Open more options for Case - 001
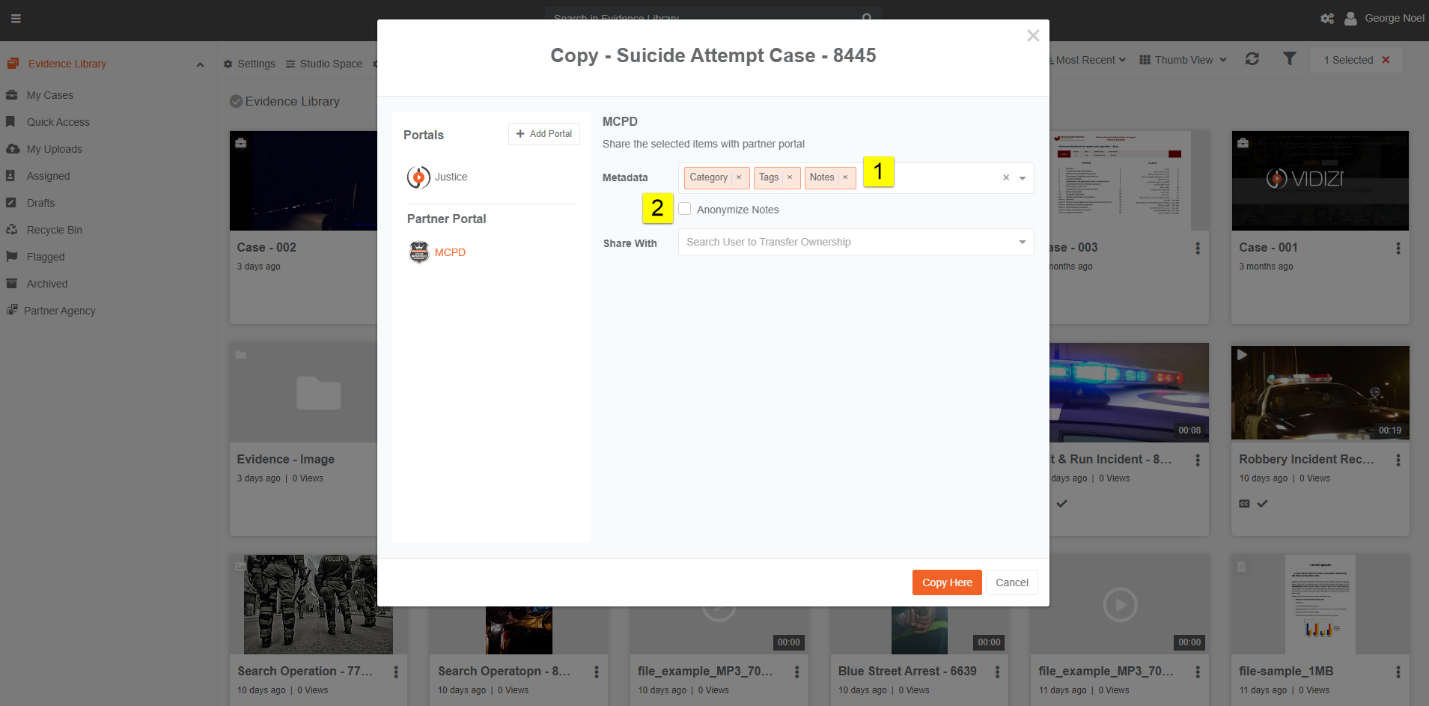 coord(1397,248)
